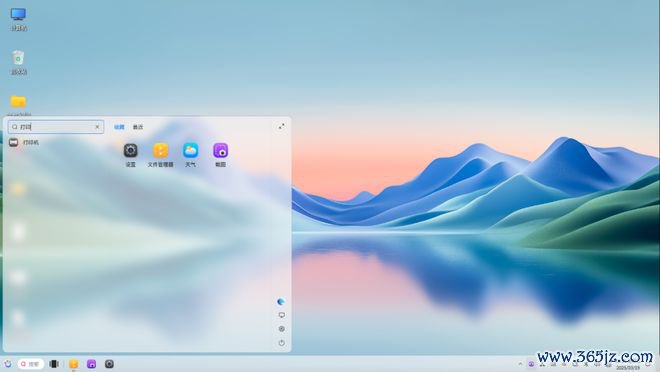This screenshot has width=660, height=372.
Task: Switch to the second launcher tab
Action: pos(138,127)
